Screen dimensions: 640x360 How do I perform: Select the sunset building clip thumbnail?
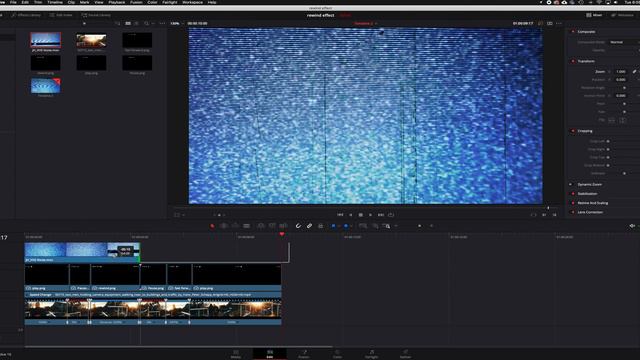(x=91, y=40)
